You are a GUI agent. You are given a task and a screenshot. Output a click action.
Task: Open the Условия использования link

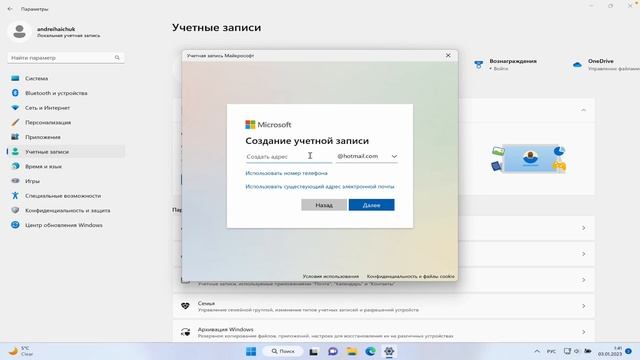click(331, 276)
